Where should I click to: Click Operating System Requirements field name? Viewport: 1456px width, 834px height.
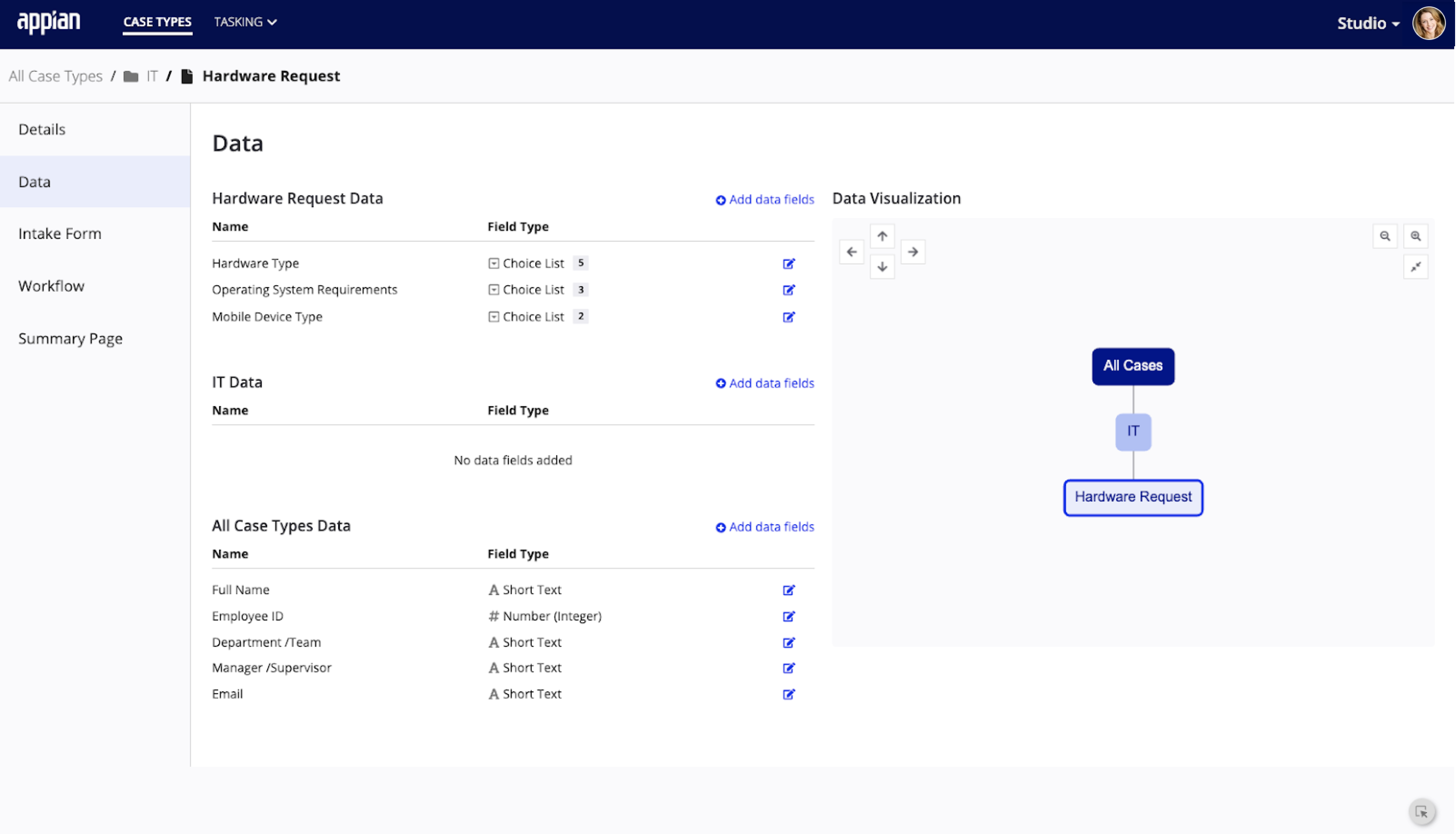[x=304, y=290]
